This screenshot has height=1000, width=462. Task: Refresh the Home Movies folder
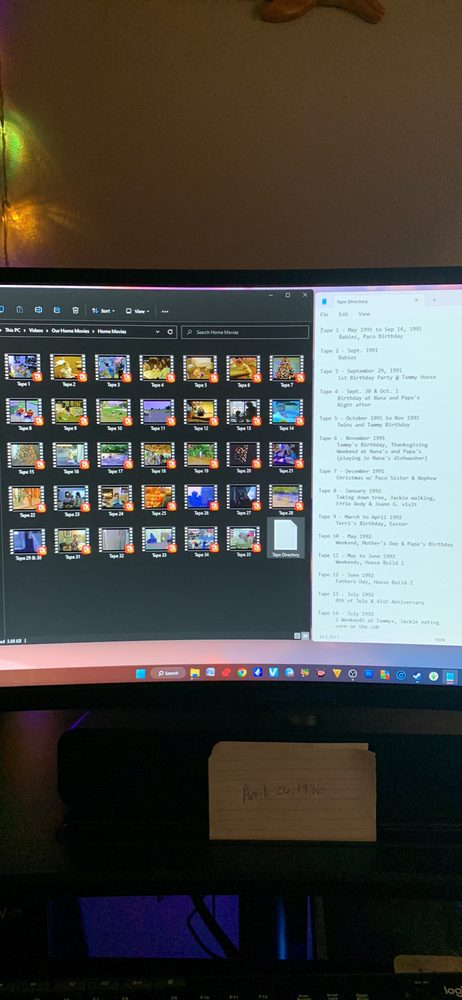click(x=170, y=332)
